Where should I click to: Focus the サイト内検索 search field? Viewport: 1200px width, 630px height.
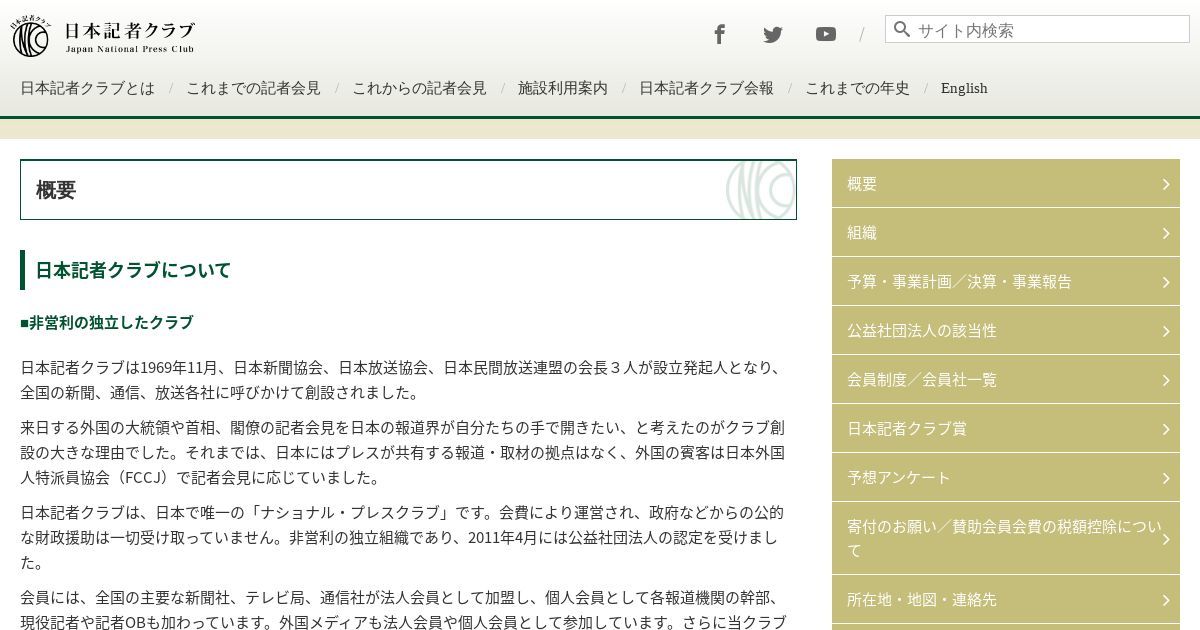click(1037, 29)
